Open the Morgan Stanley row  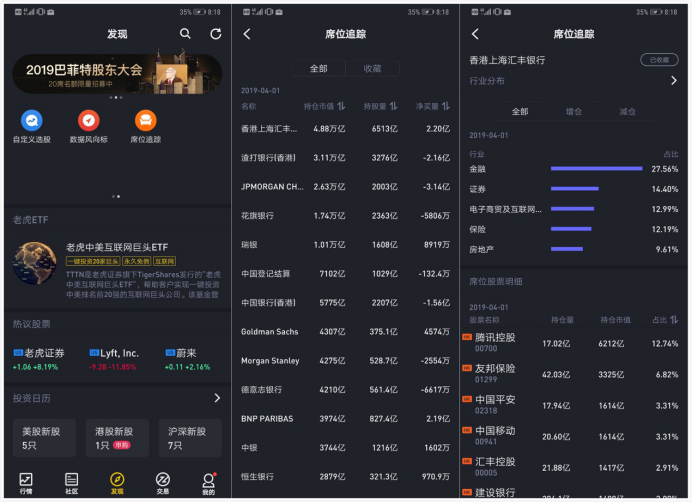(345, 361)
